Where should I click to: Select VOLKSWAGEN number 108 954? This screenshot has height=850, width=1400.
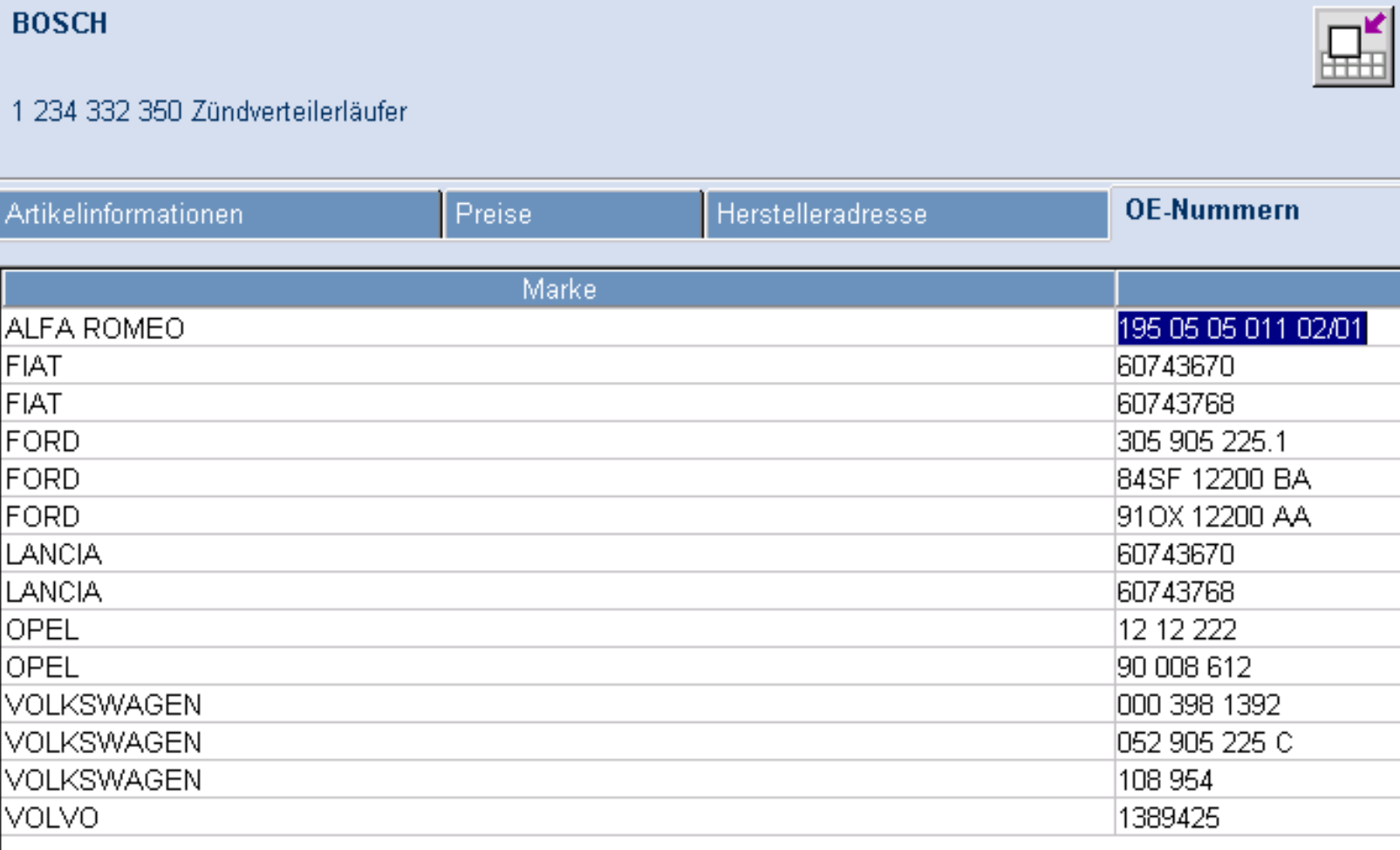coord(1165,779)
